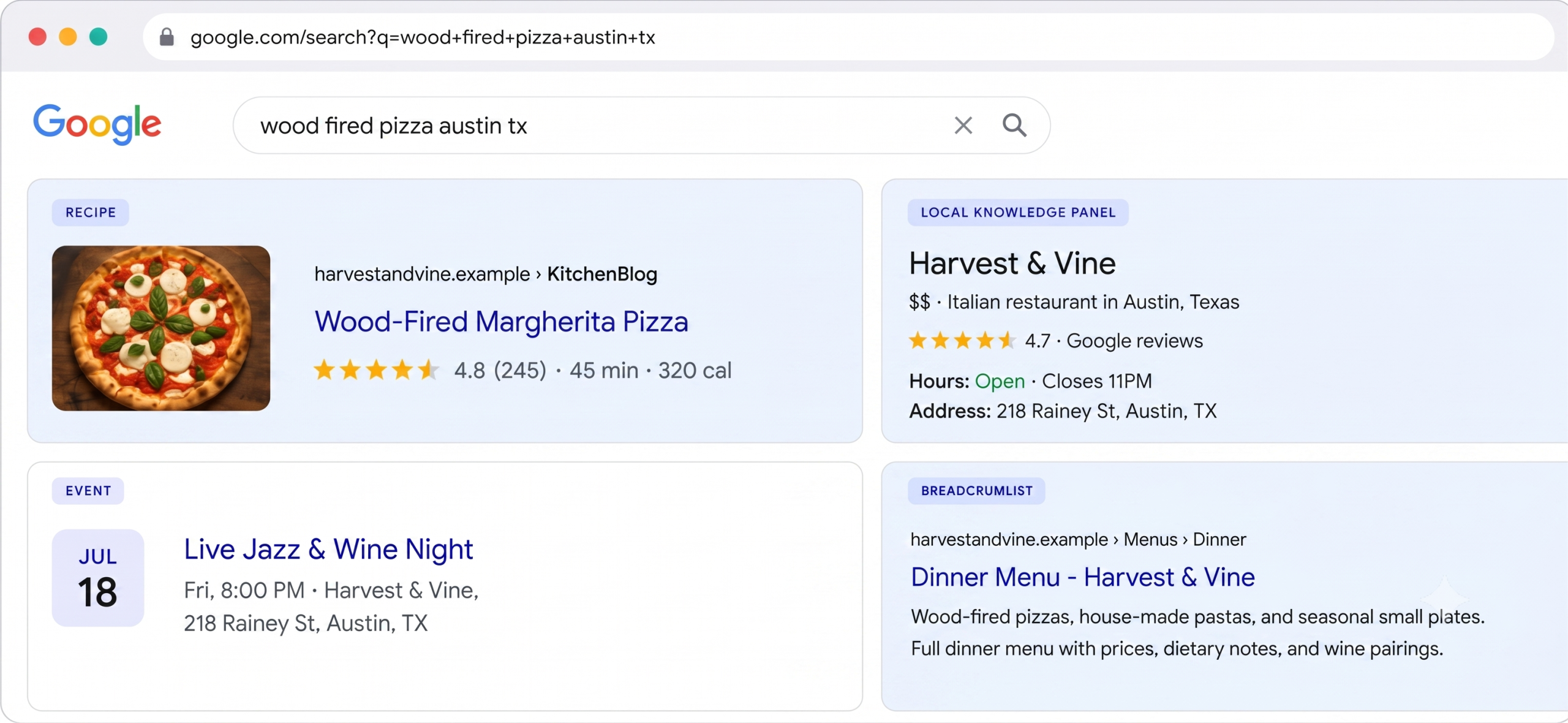Click the recipe star rating icons

376,370
